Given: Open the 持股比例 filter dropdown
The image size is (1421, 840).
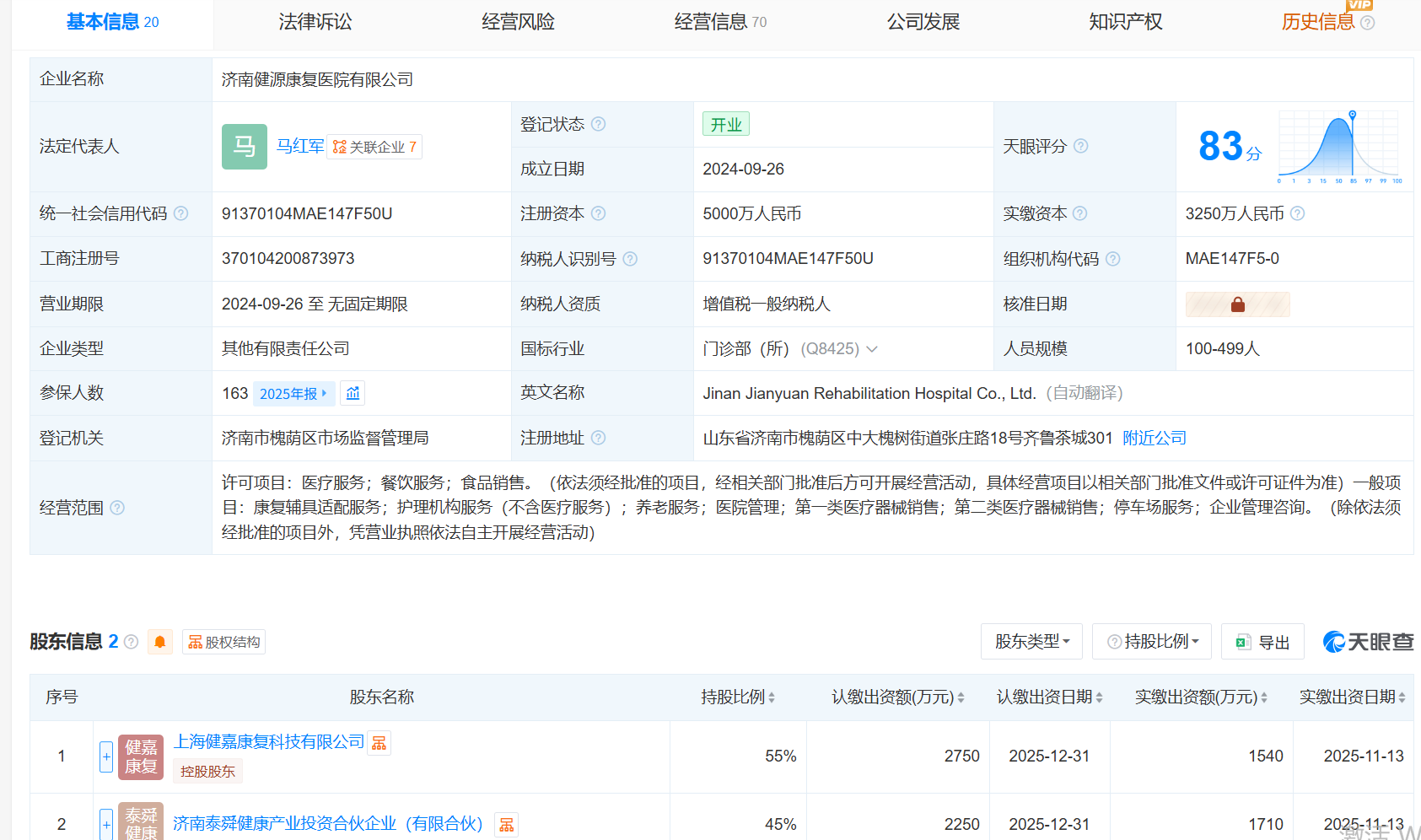Looking at the screenshot, I should pos(1152,642).
